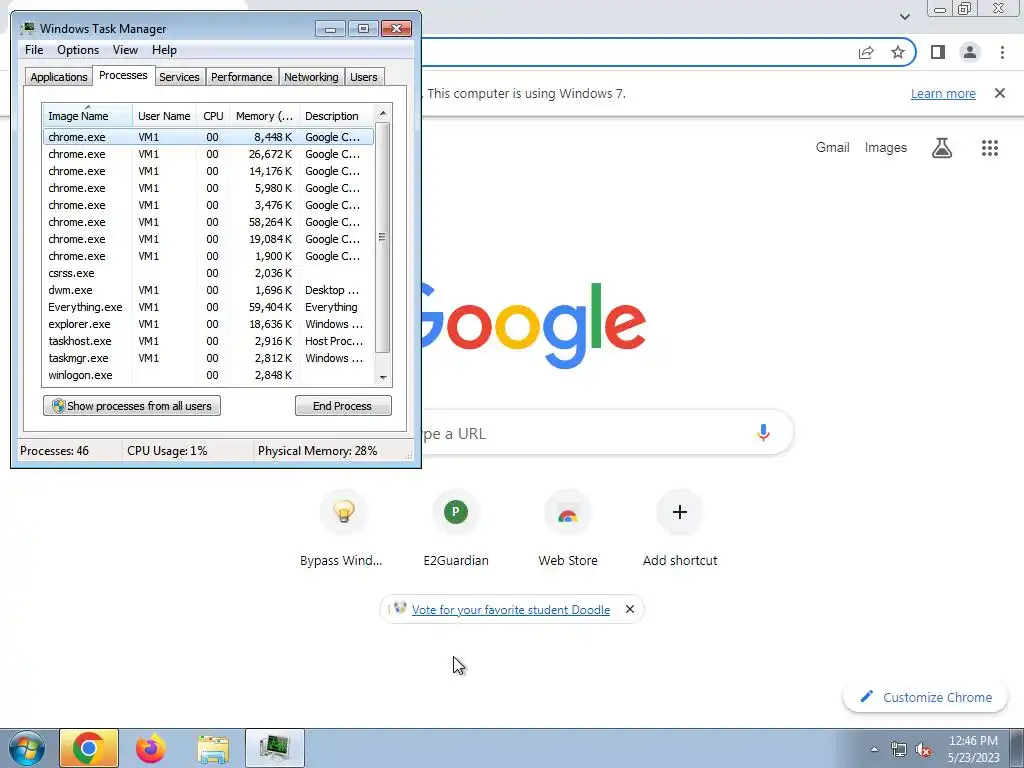The height and width of the screenshot is (768, 1024).
Task: Select the winlogon.exe process
Action: click(209, 375)
